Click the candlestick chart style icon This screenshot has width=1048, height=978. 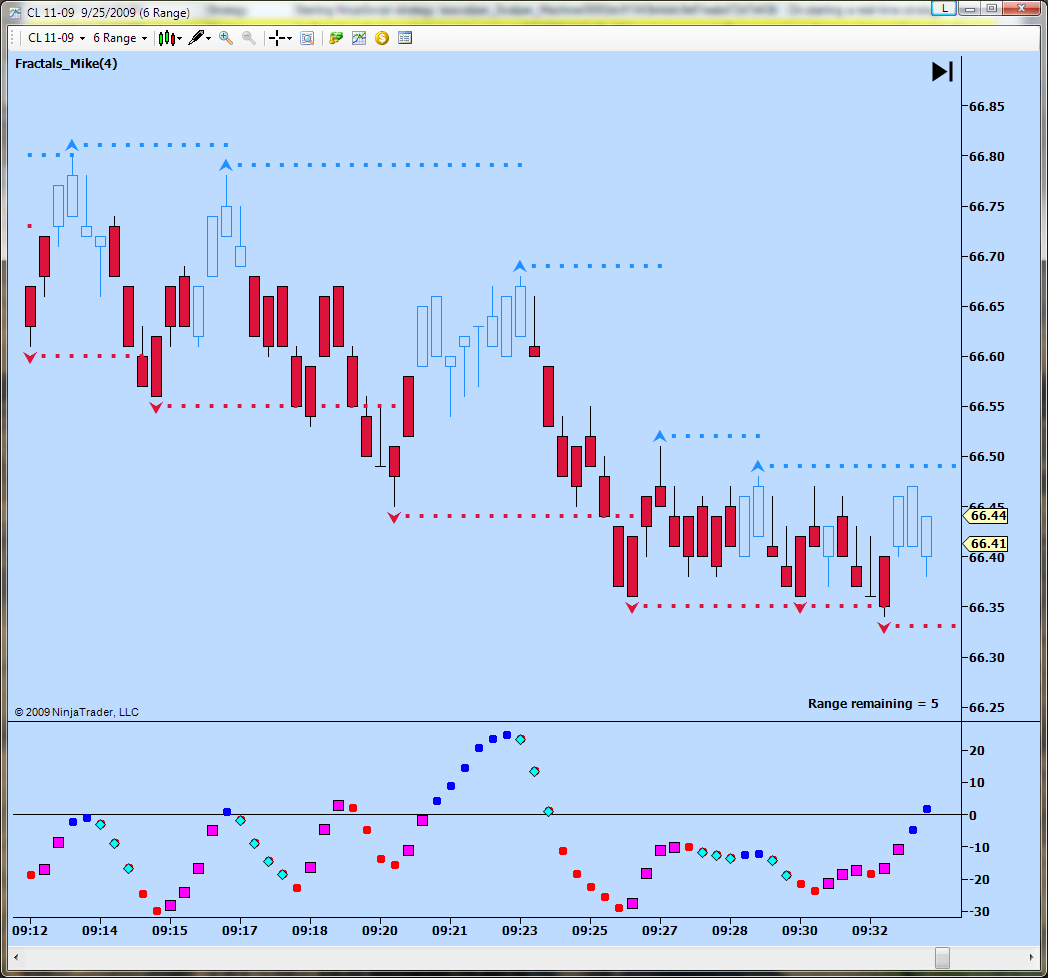point(167,38)
